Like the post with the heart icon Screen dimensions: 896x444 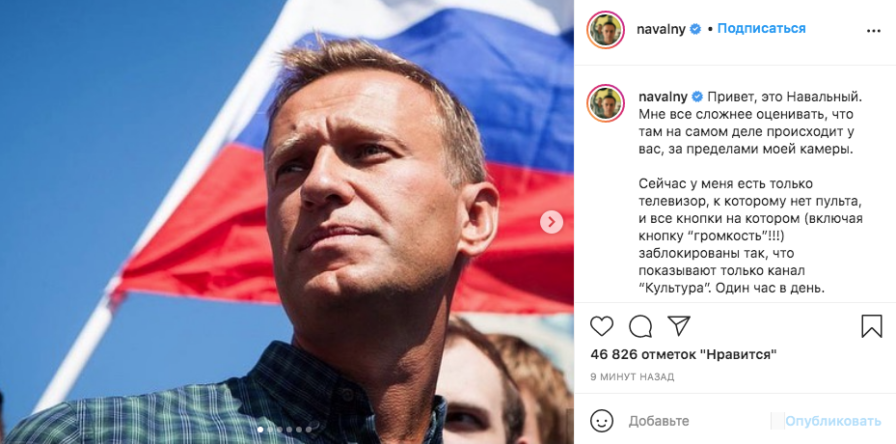click(x=601, y=326)
